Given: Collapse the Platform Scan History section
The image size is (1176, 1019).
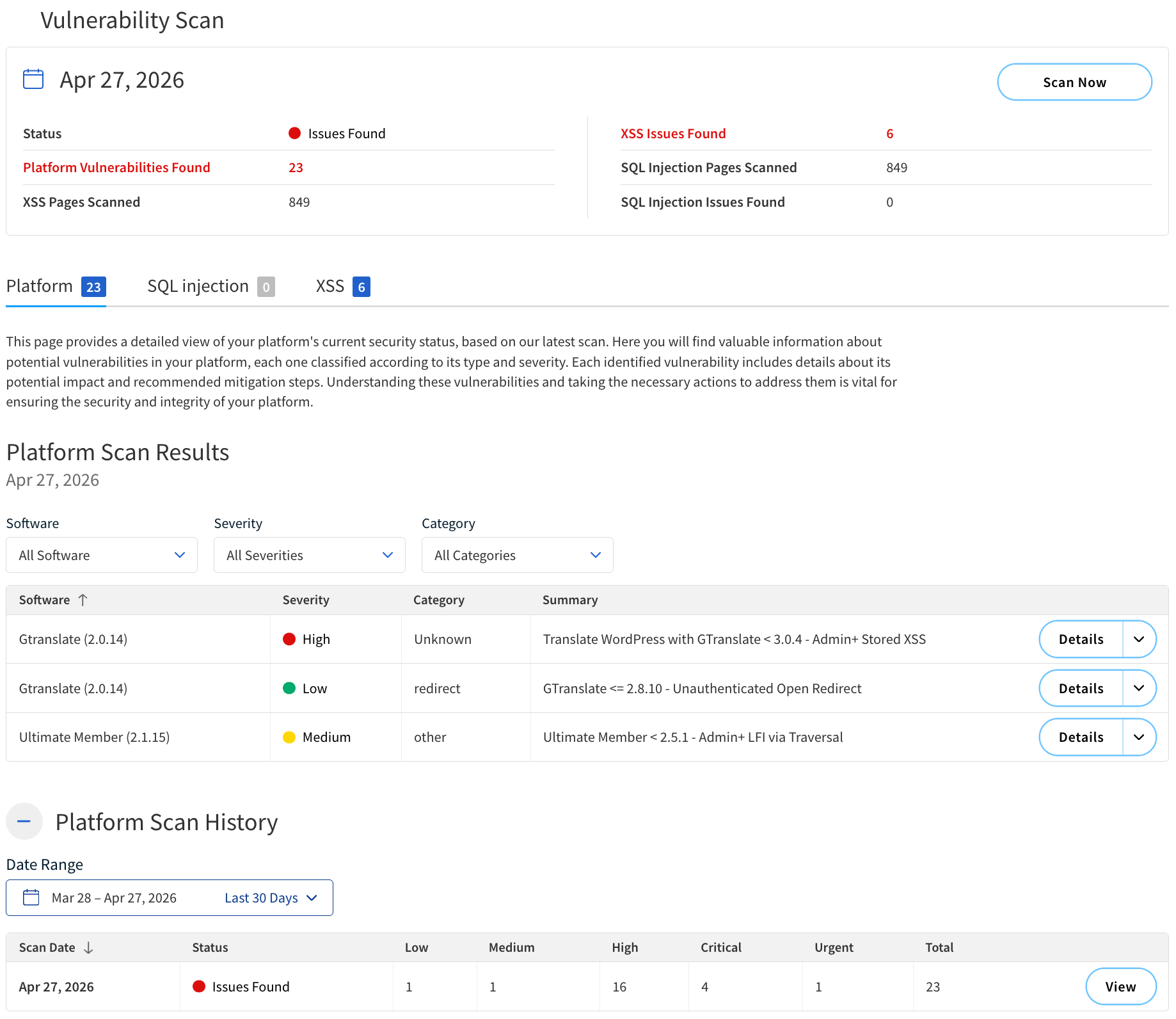Looking at the screenshot, I should point(24,821).
